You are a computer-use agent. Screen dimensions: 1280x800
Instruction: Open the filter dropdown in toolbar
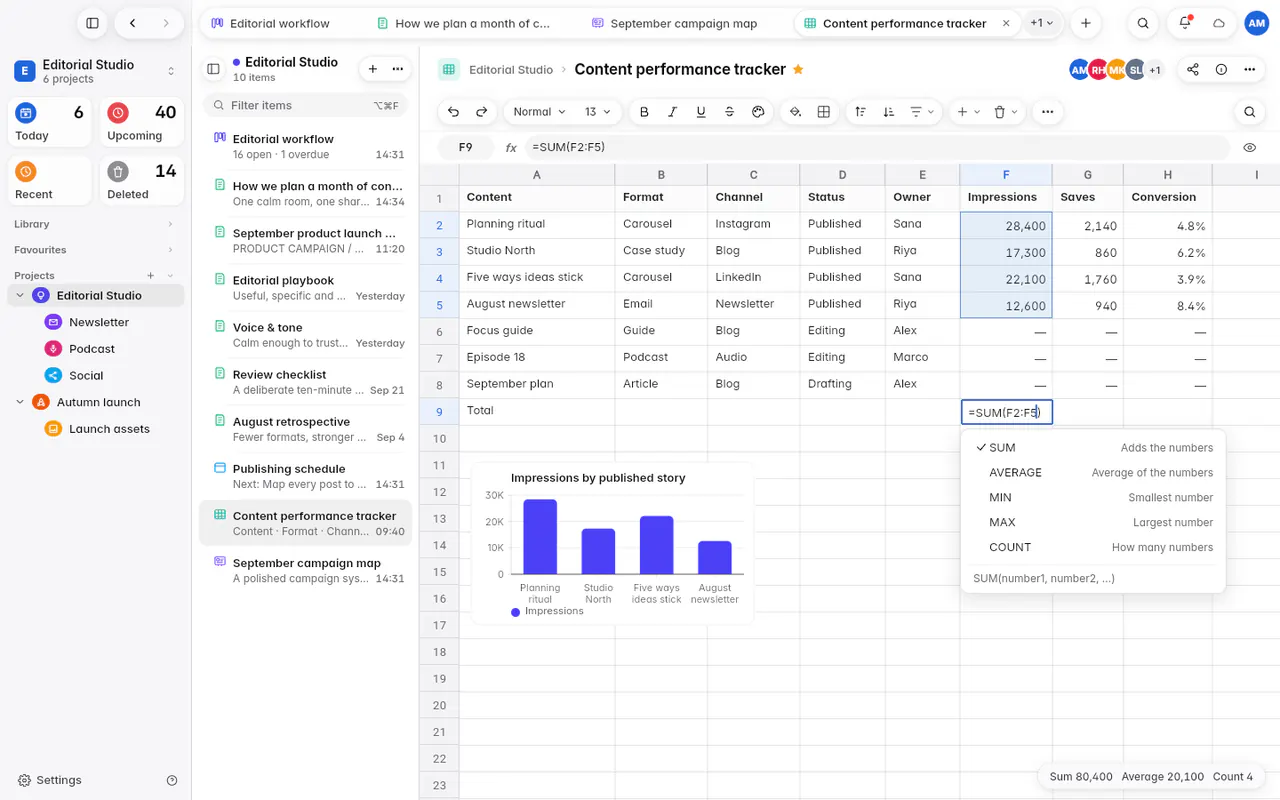point(921,112)
